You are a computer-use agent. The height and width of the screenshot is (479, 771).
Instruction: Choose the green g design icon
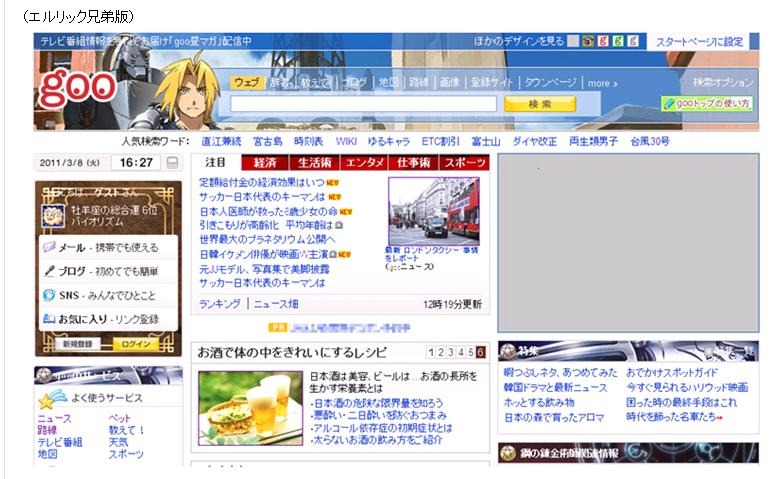[x=618, y=41]
